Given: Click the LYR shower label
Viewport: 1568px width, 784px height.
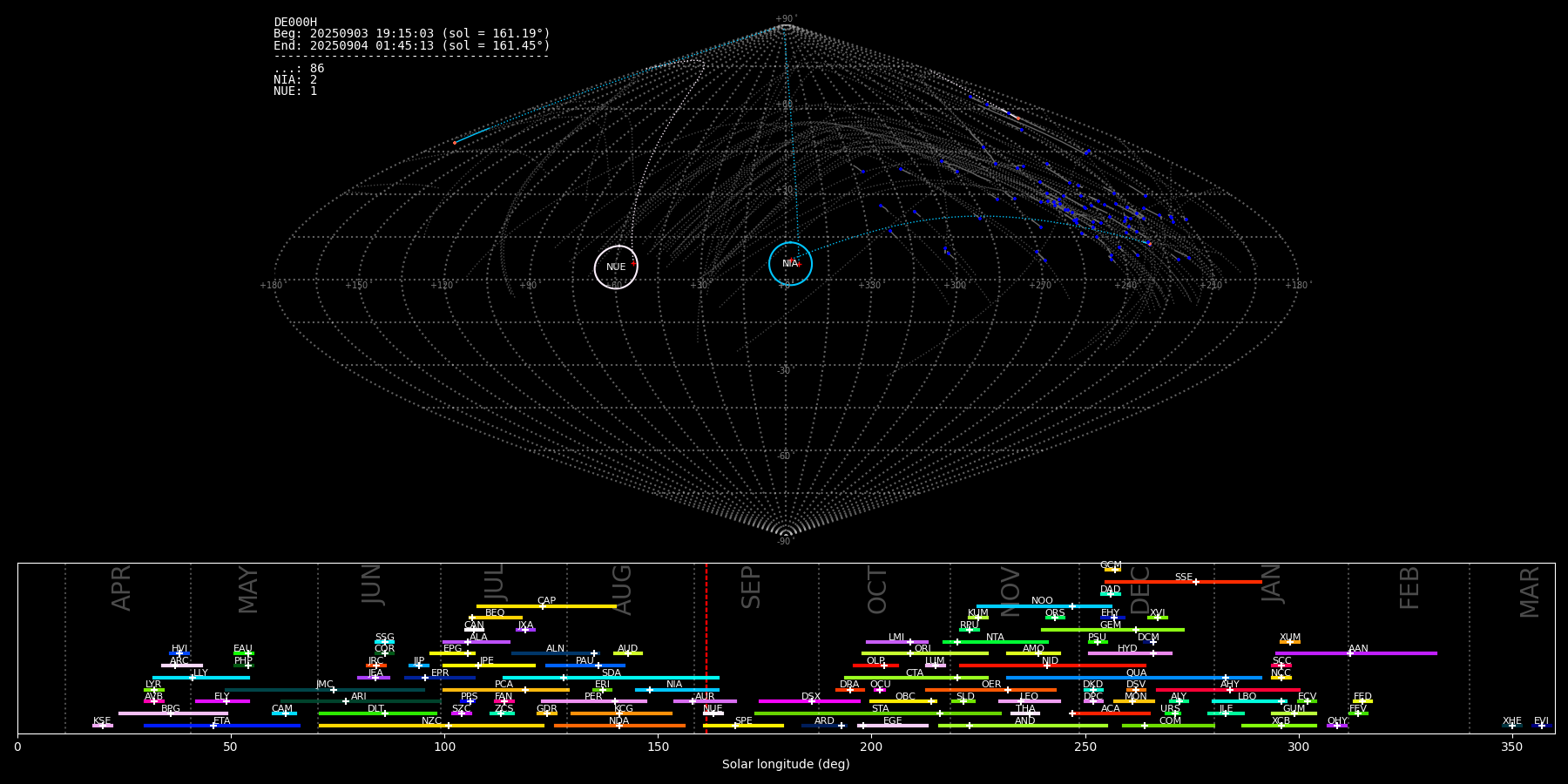Looking at the screenshot, I should [153, 685].
